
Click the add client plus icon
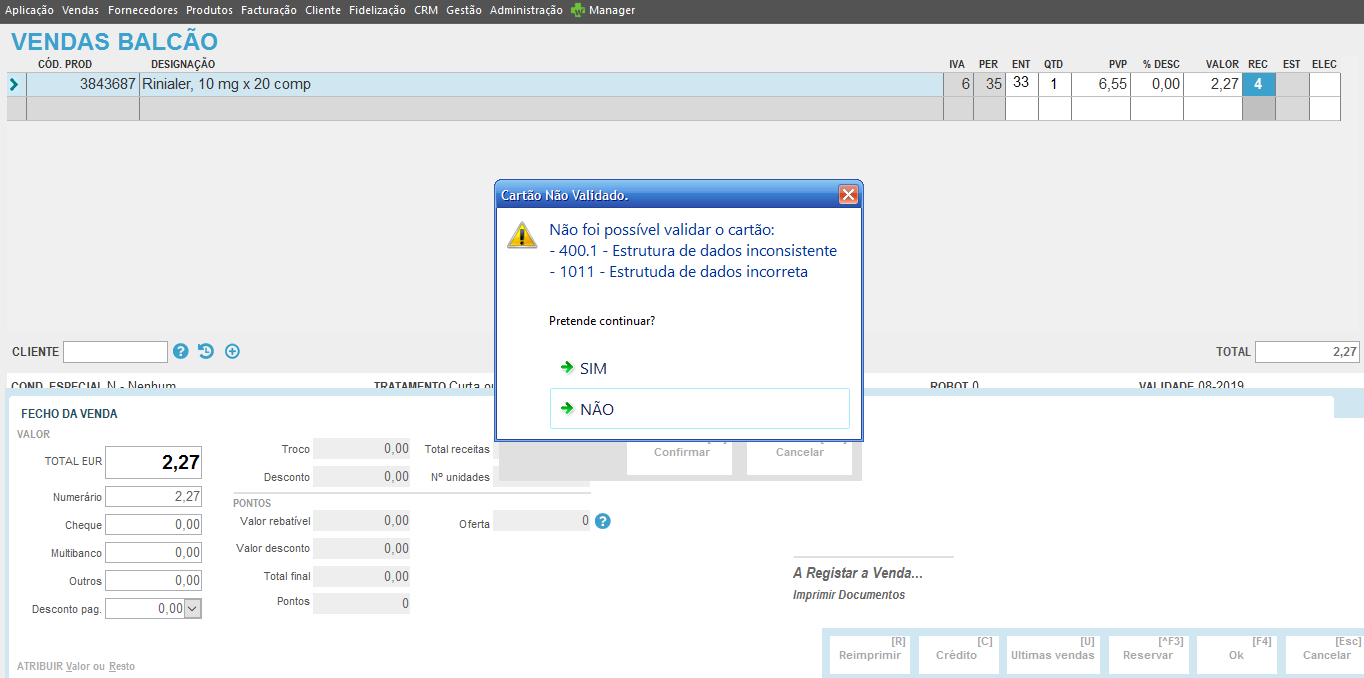tap(232, 351)
